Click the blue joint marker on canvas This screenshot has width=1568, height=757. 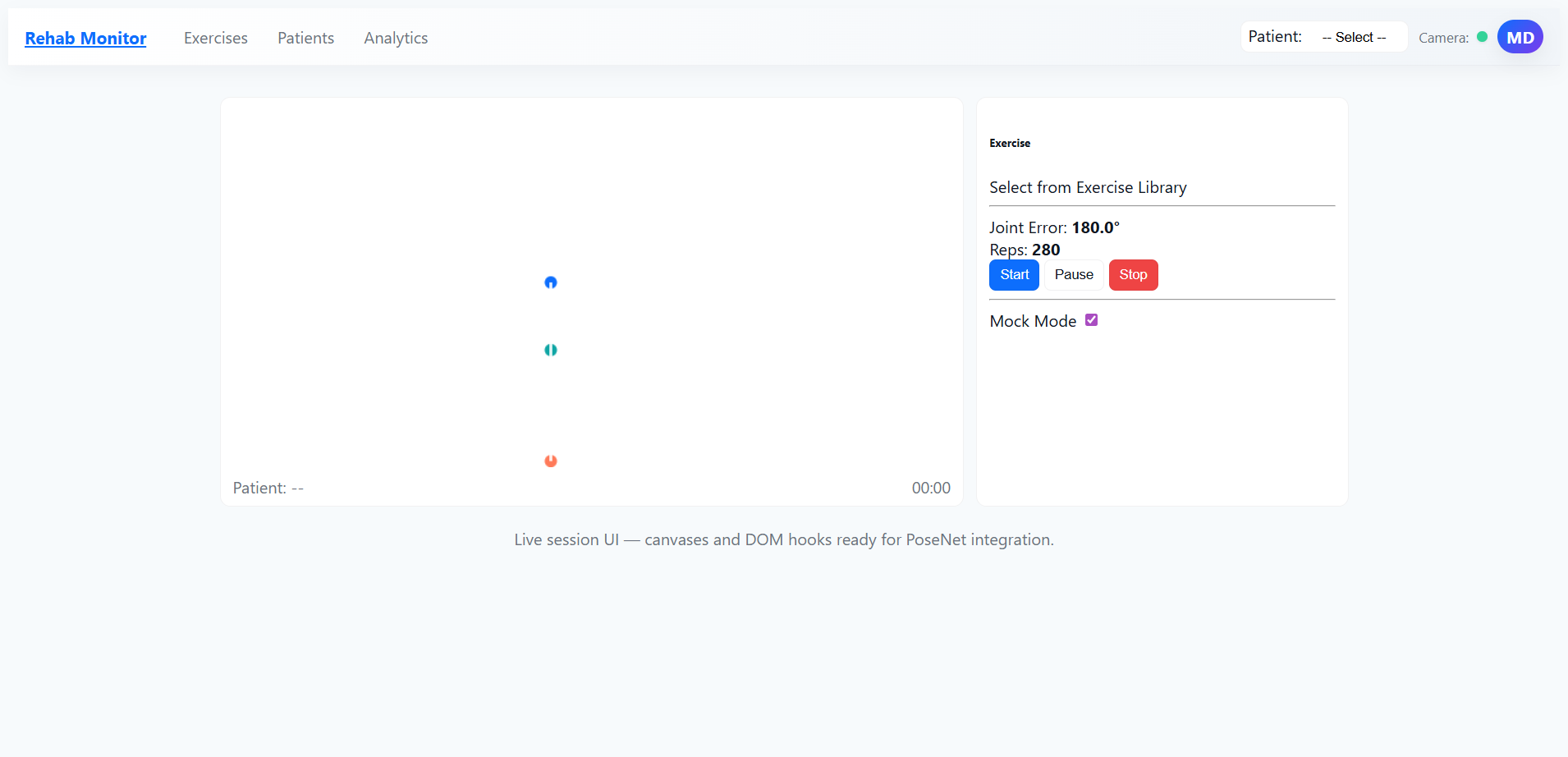pos(551,282)
